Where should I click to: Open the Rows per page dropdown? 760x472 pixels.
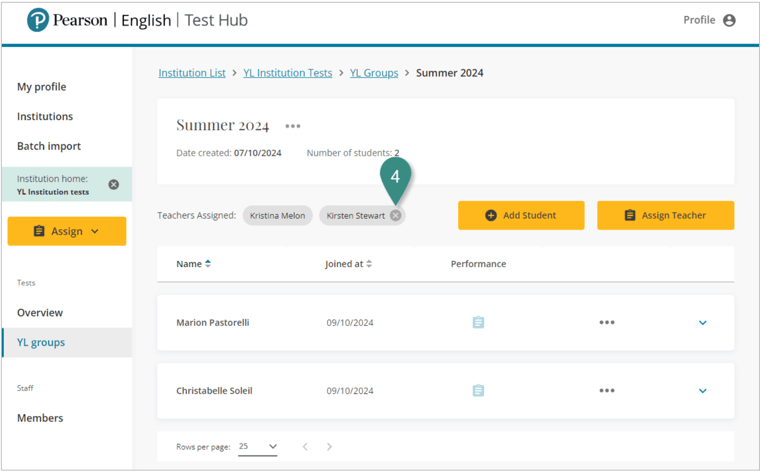tap(258, 447)
